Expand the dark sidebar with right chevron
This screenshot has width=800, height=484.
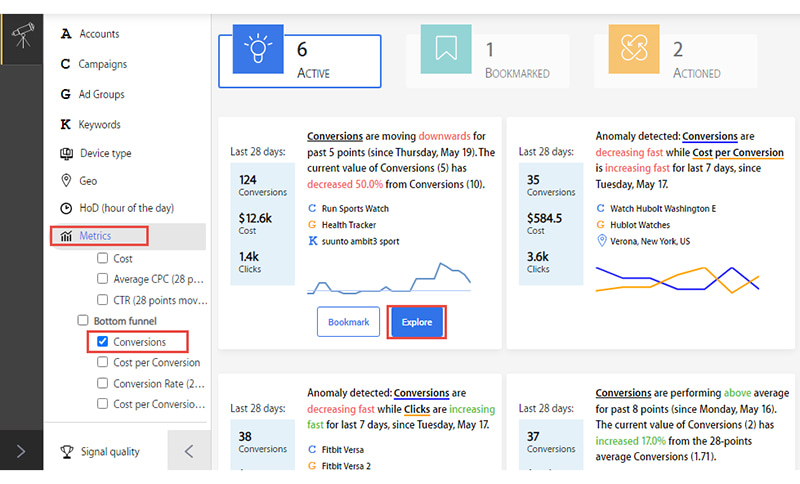[21, 451]
